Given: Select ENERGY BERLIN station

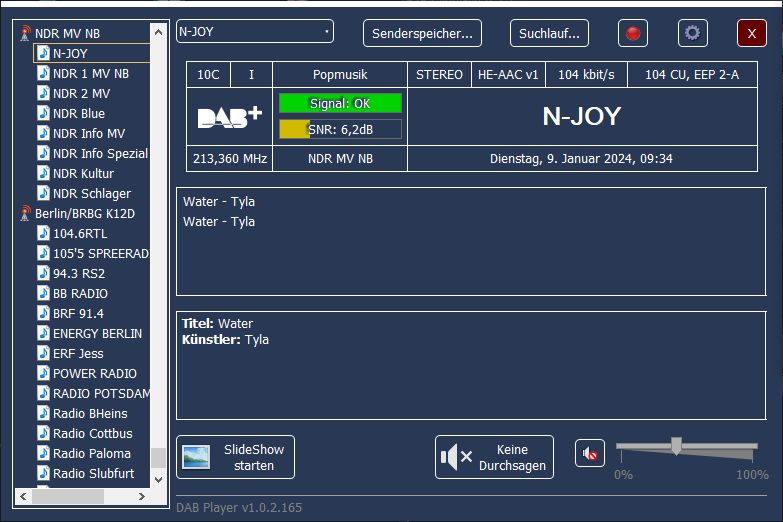Looking at the screenshot, I should [x=97, y=333].
